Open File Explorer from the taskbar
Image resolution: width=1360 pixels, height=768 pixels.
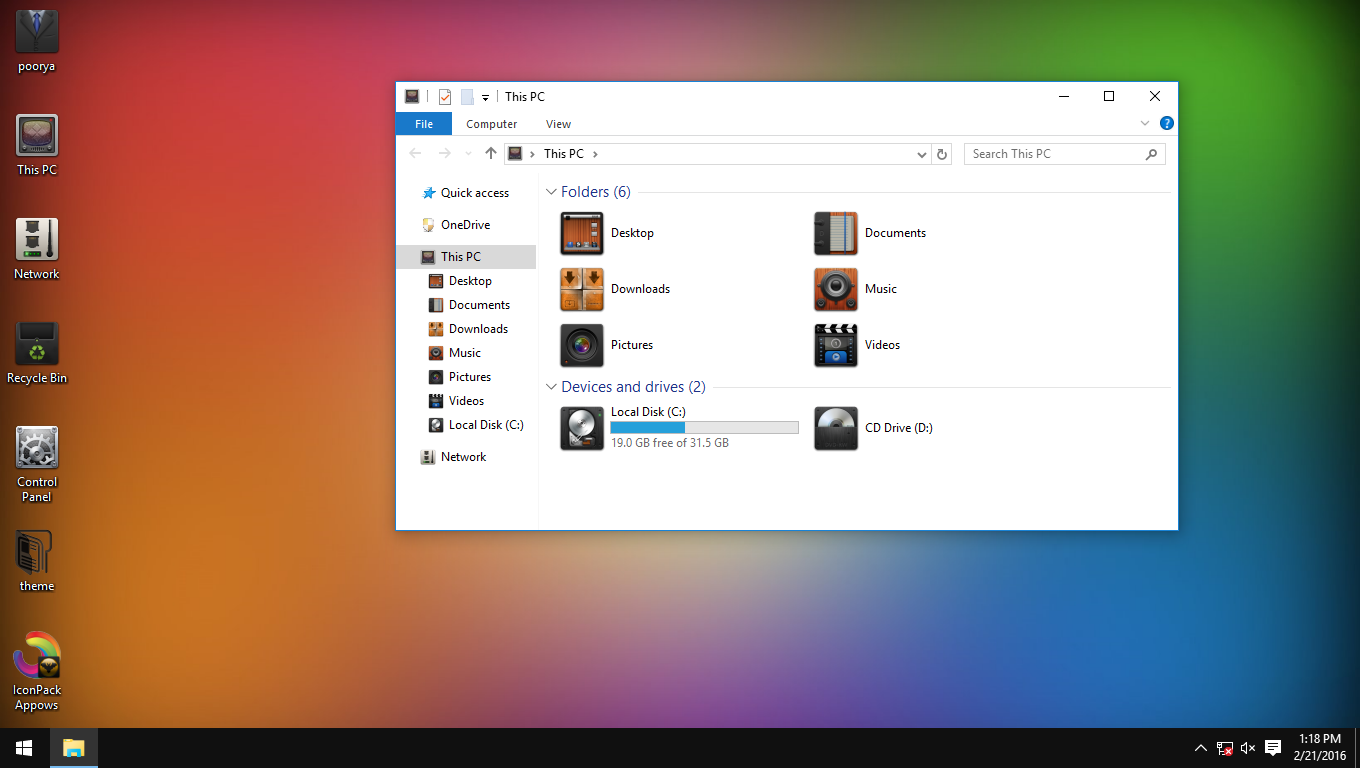(x=73, y=747)
